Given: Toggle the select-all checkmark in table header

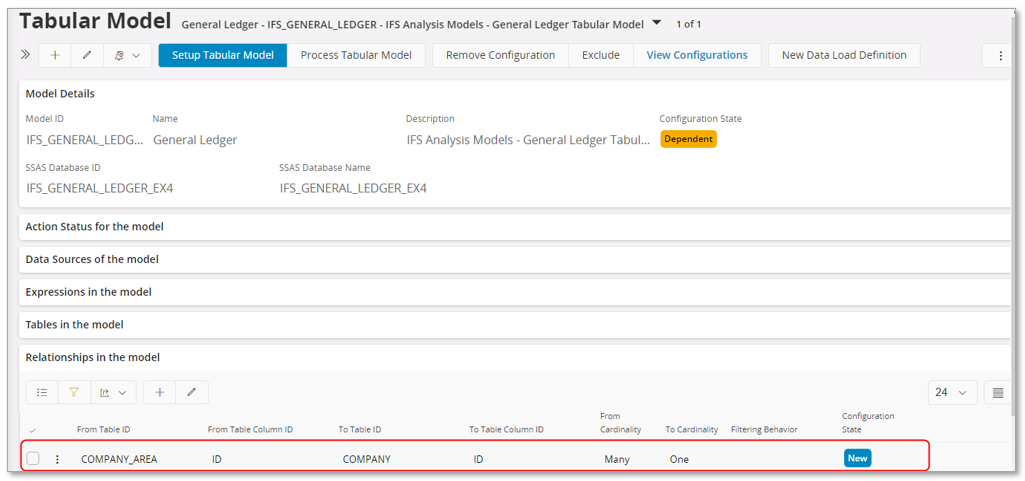Looking at the screenshot, I should (33, 430).
